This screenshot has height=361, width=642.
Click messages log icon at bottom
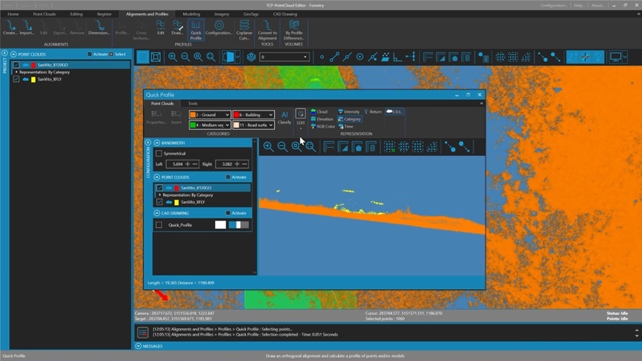coord(142,332)
